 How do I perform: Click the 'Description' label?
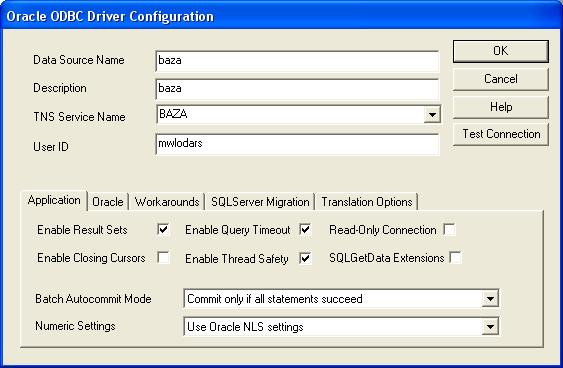(x=60, y=88)
